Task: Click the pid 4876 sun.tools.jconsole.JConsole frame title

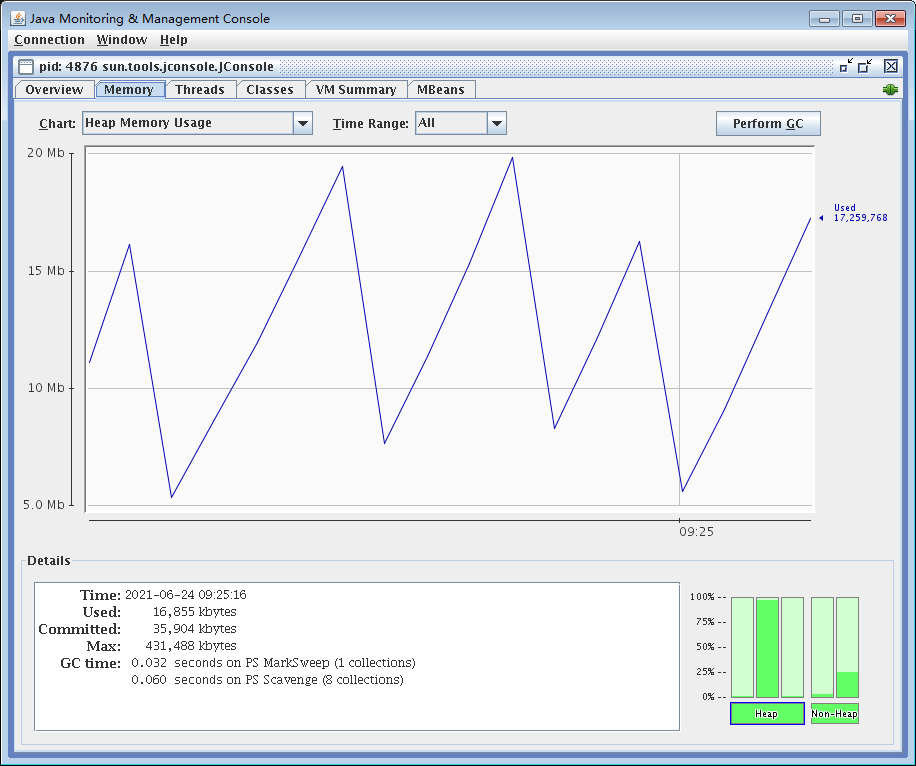Action: coord(156,67)
